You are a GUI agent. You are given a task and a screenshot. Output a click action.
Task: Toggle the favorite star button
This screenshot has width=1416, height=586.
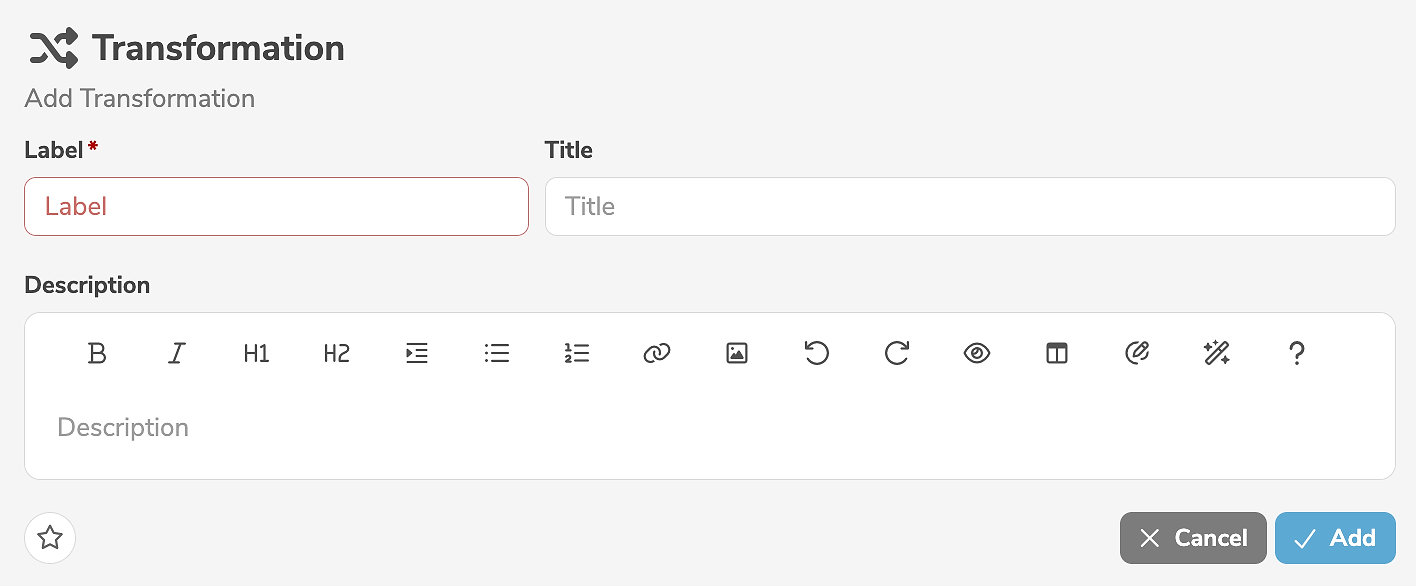coord(50,538)
